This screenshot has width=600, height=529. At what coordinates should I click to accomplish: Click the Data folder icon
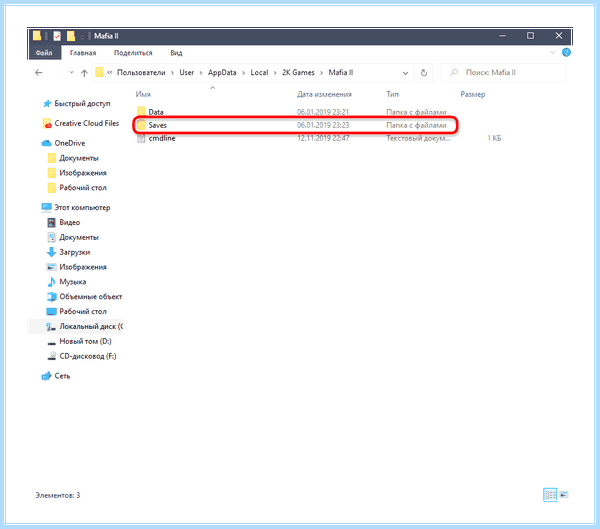point(141,112)
